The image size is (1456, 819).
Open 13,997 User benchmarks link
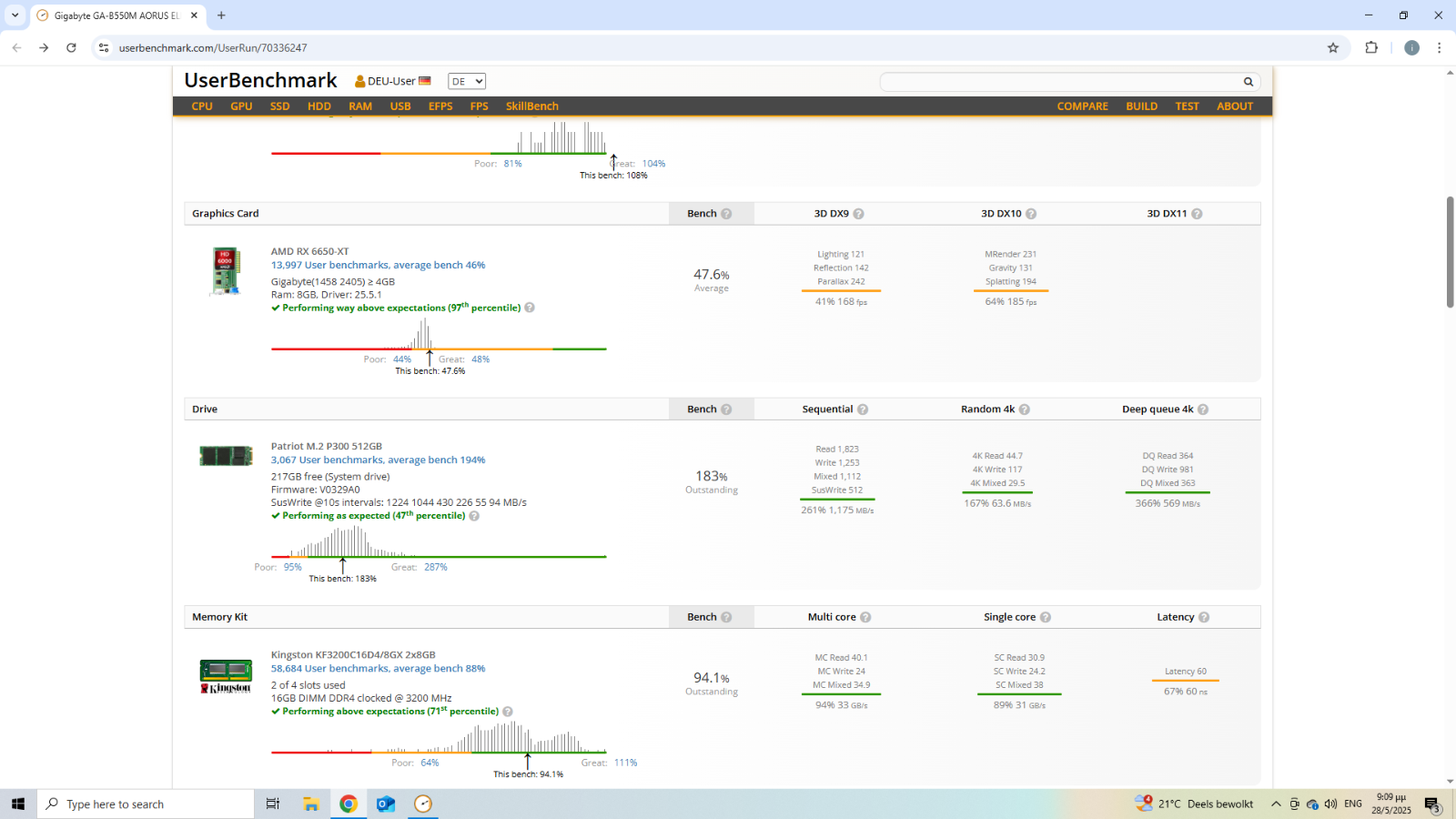click(378, 266)
